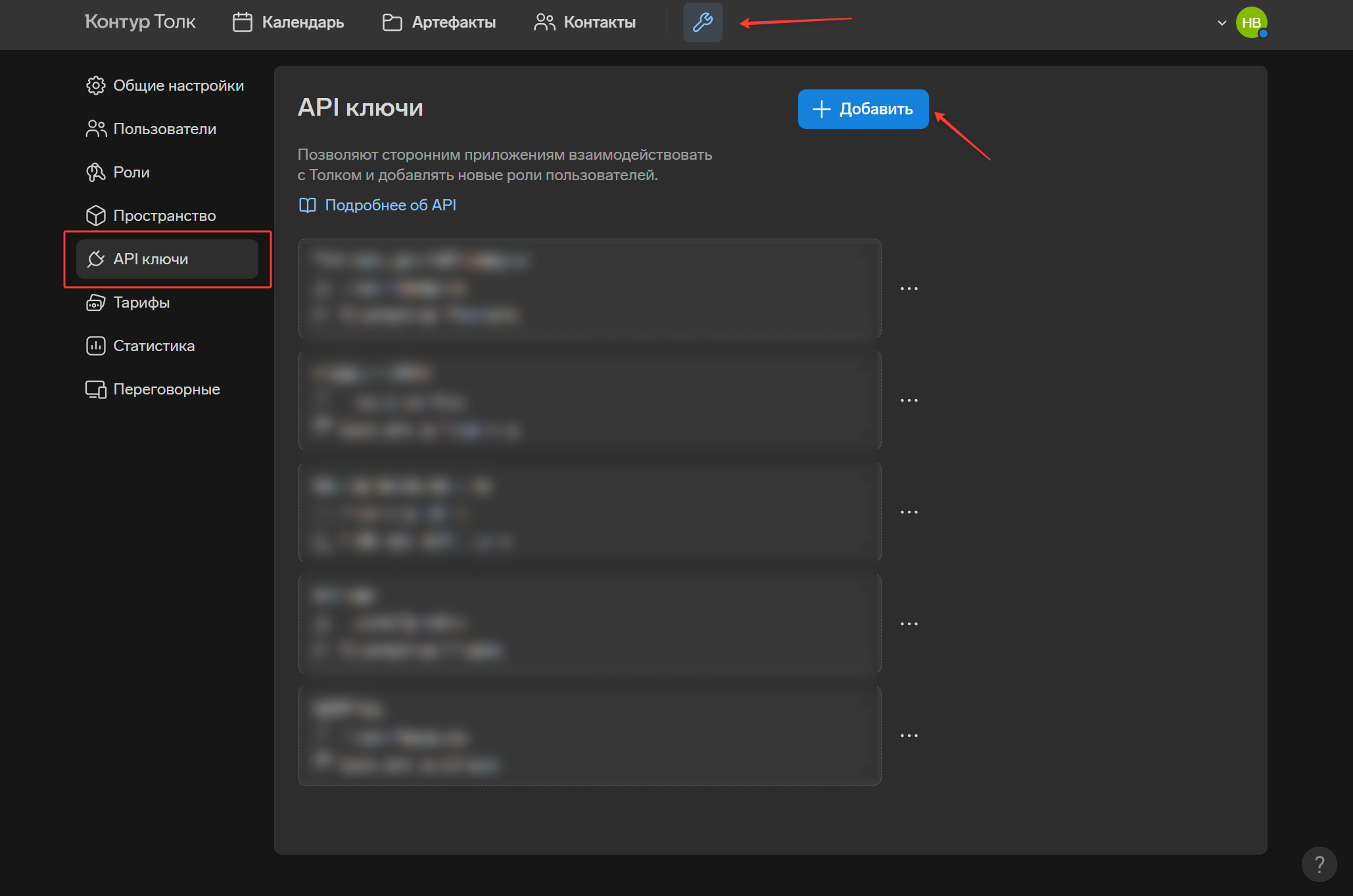
Task: Click the gear icon of Общие настройки
Action: pos(96,85)
